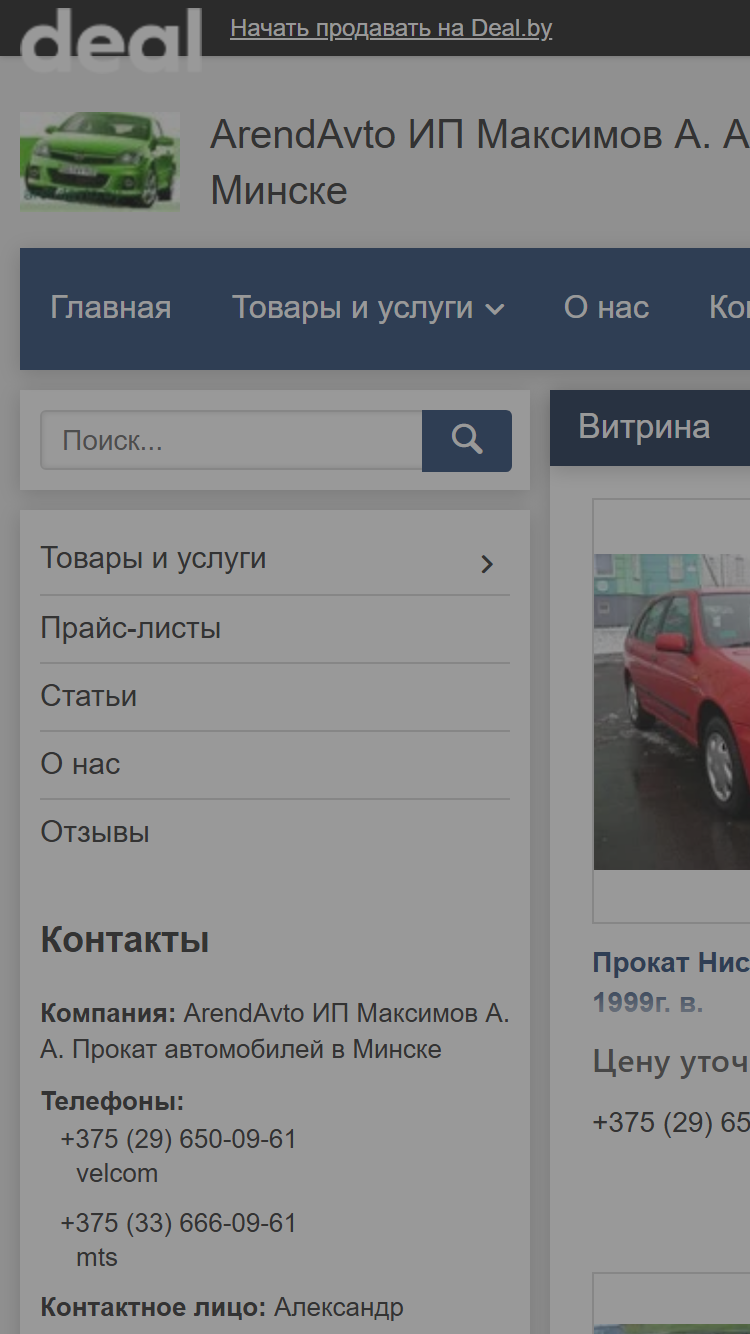Open the 'О нас' navbar item
Image resolution: width=750 pixels, height=1334 pixels.
click(606, 308)
